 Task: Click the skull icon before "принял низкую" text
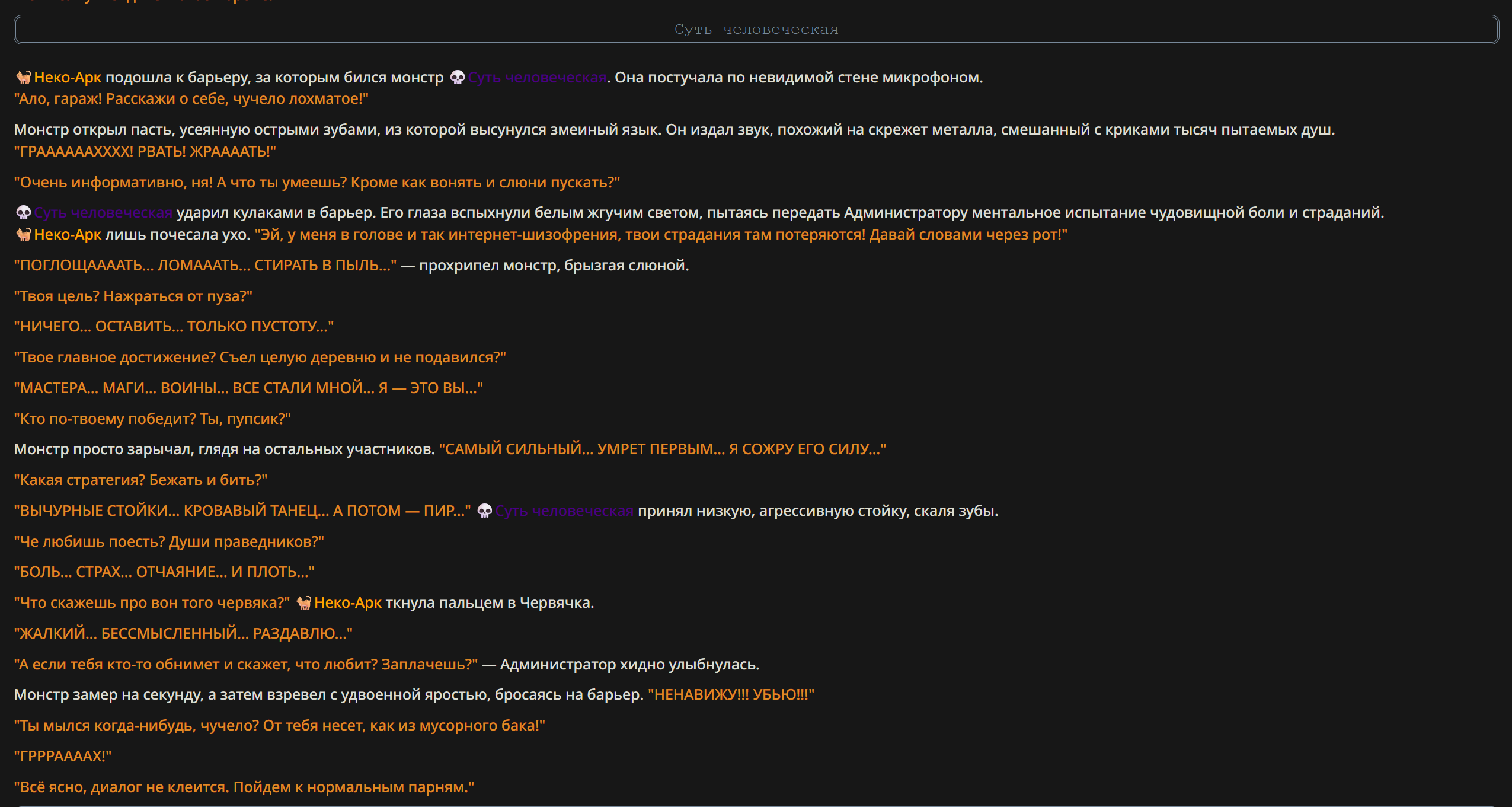484,511
